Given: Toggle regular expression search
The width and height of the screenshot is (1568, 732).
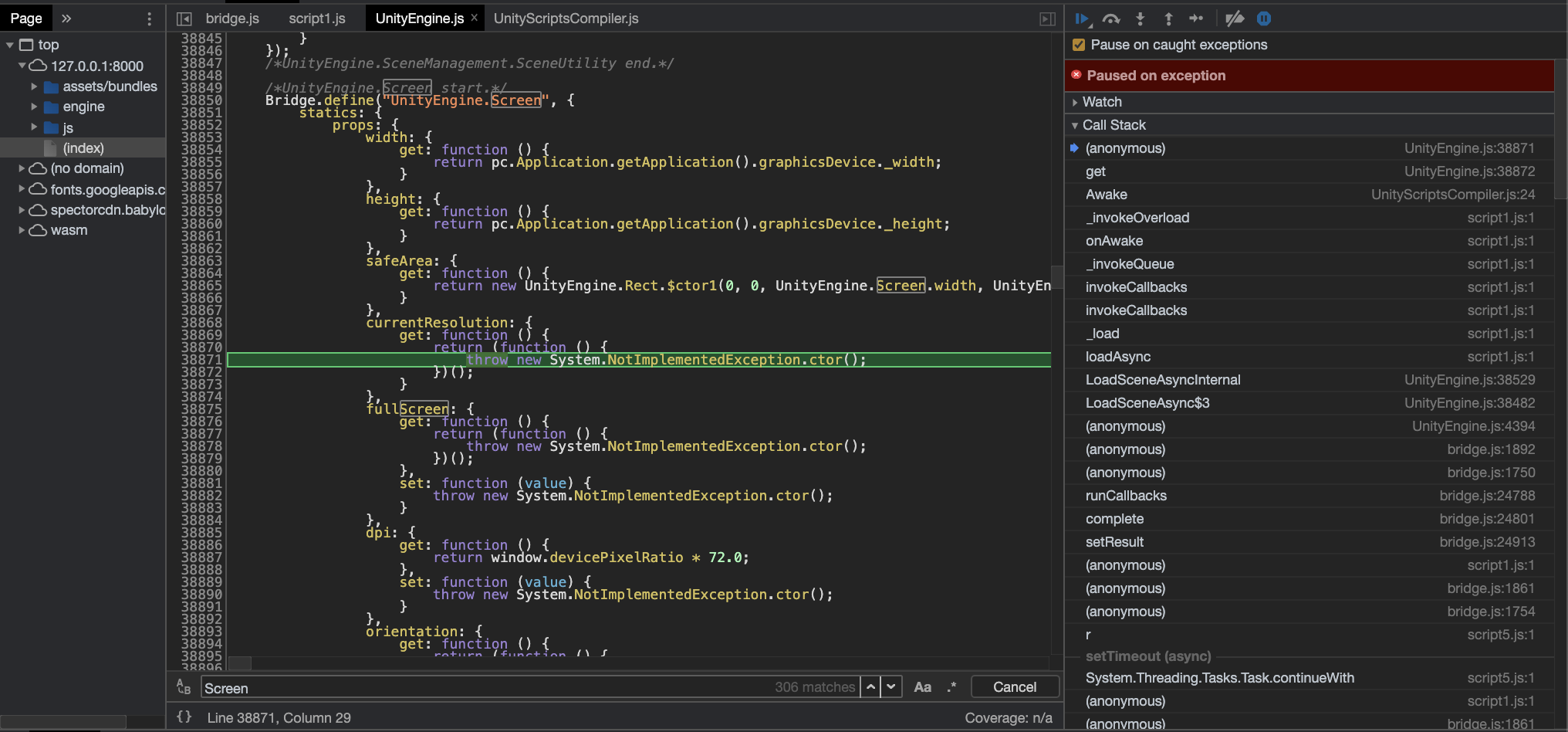Looking at the screenshot, I should tap(952, 686).
